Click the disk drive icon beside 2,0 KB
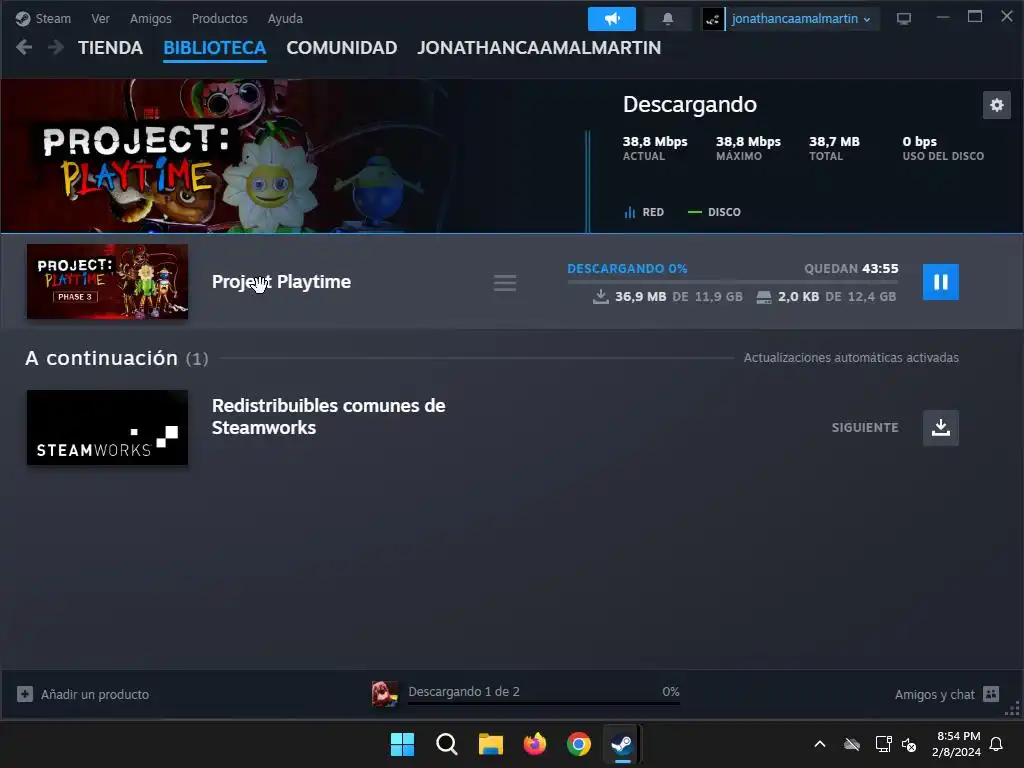Image resolution: width=1024 pixels, height=768 pixels. click(763, 297)
